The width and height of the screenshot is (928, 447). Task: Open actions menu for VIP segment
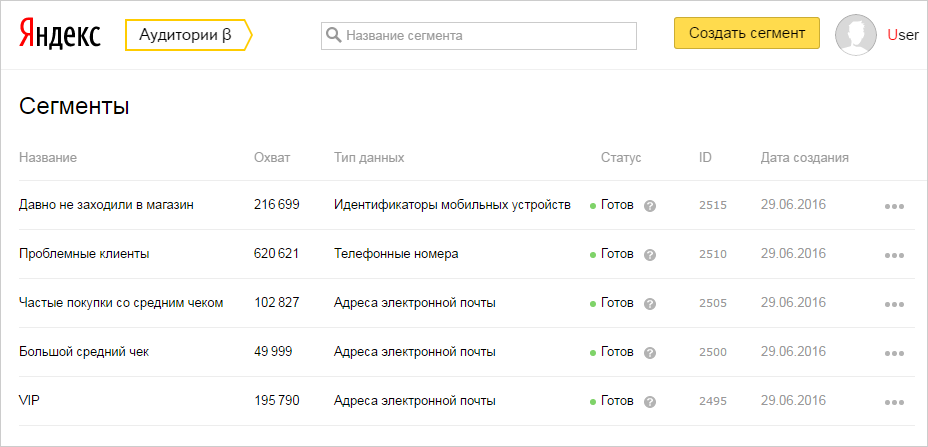tap(894, 402)
